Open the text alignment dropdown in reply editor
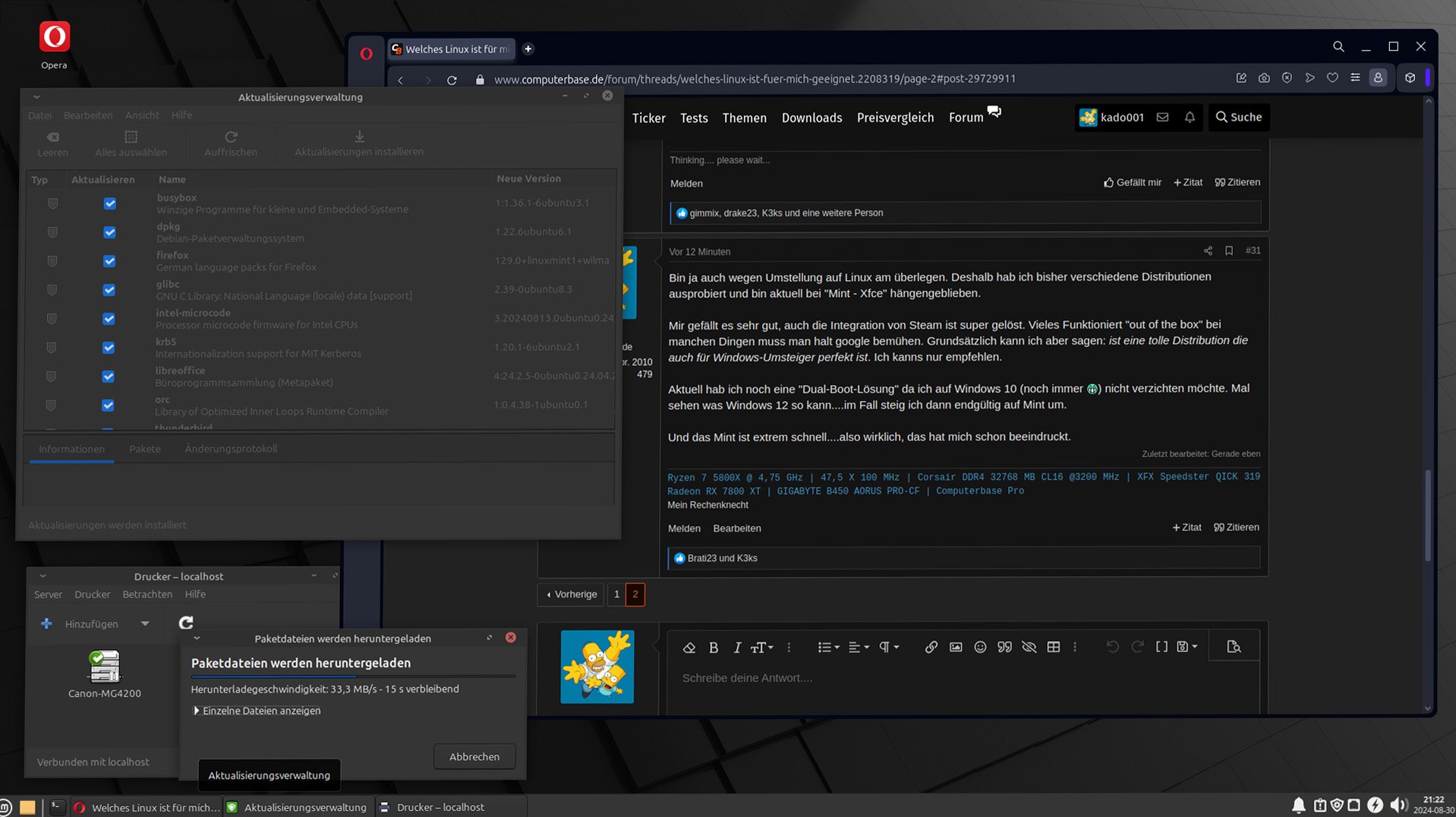The image size is (1456, 817). click(x=859, y=647)
